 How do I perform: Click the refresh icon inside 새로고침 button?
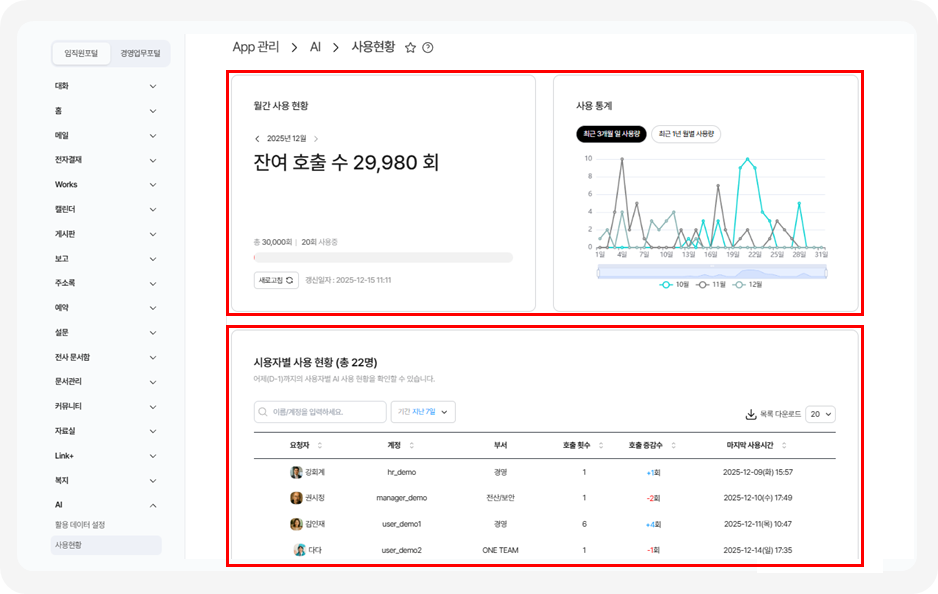(289, 278)
